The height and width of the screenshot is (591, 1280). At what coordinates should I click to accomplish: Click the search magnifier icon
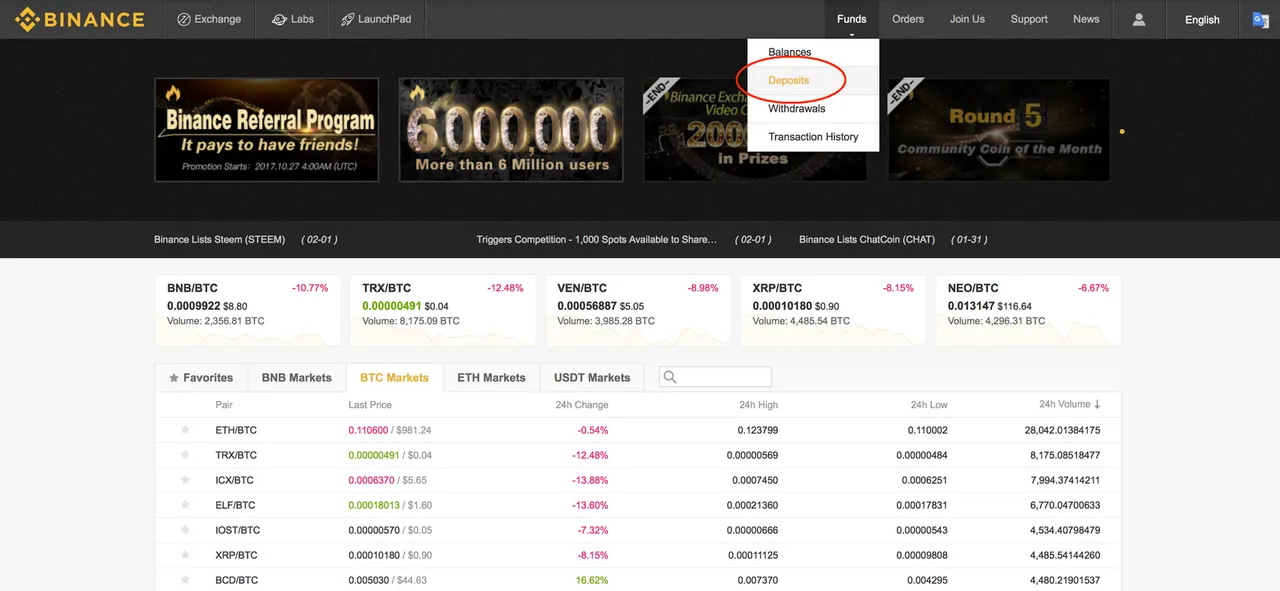pos(670,377)
